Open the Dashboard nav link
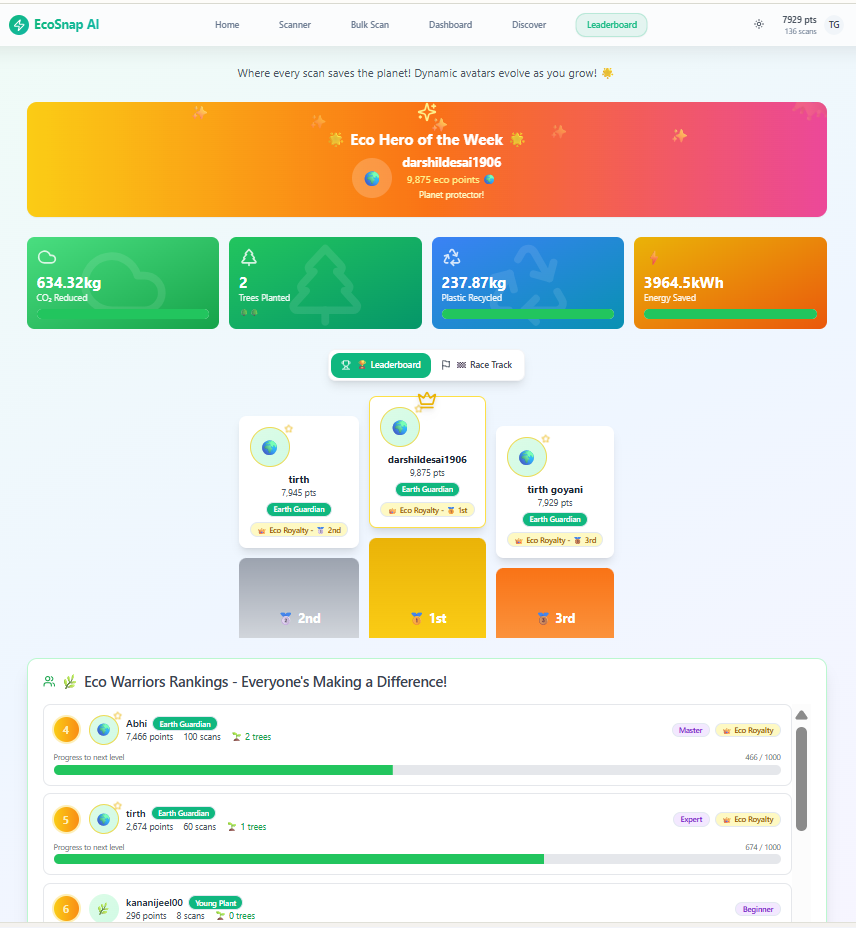Screen dimensions: 856x928 (450, 25)
